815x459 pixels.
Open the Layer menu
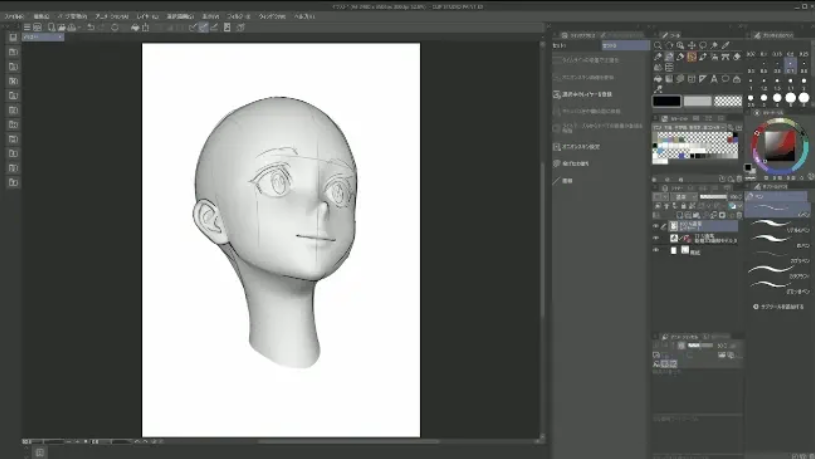point(146,17)
